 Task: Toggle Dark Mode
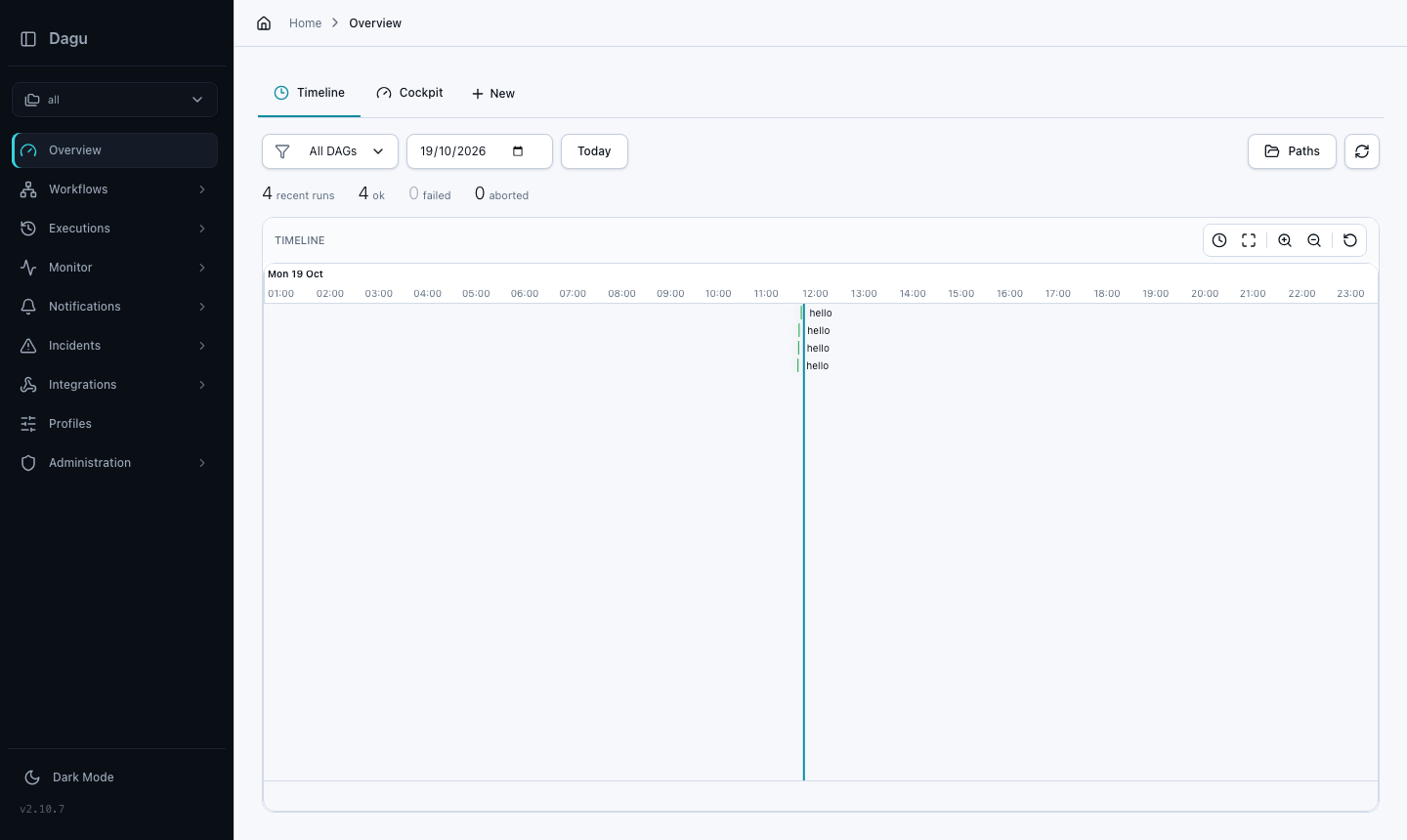coord(68,777)
